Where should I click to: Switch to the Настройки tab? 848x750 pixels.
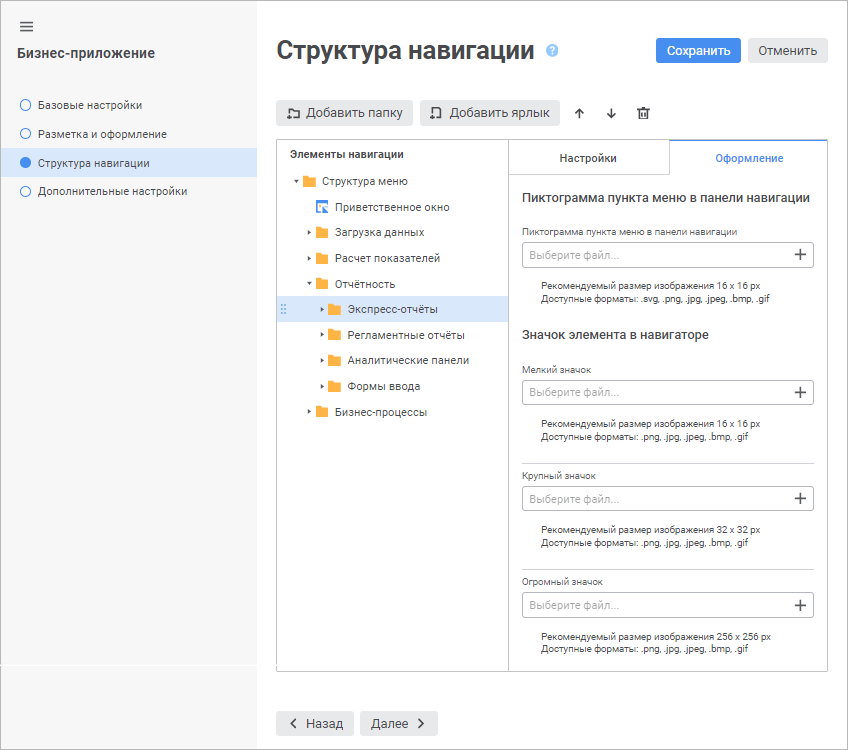[x=588, y=158]
